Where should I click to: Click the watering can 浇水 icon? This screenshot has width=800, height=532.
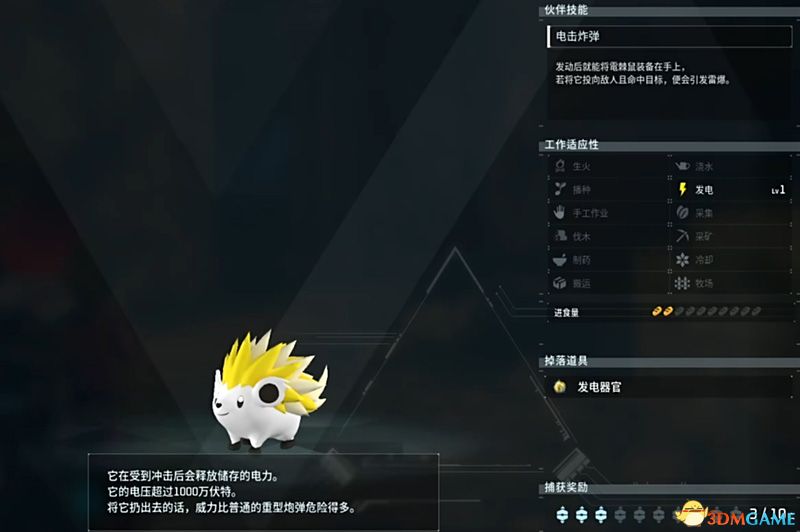683,166
